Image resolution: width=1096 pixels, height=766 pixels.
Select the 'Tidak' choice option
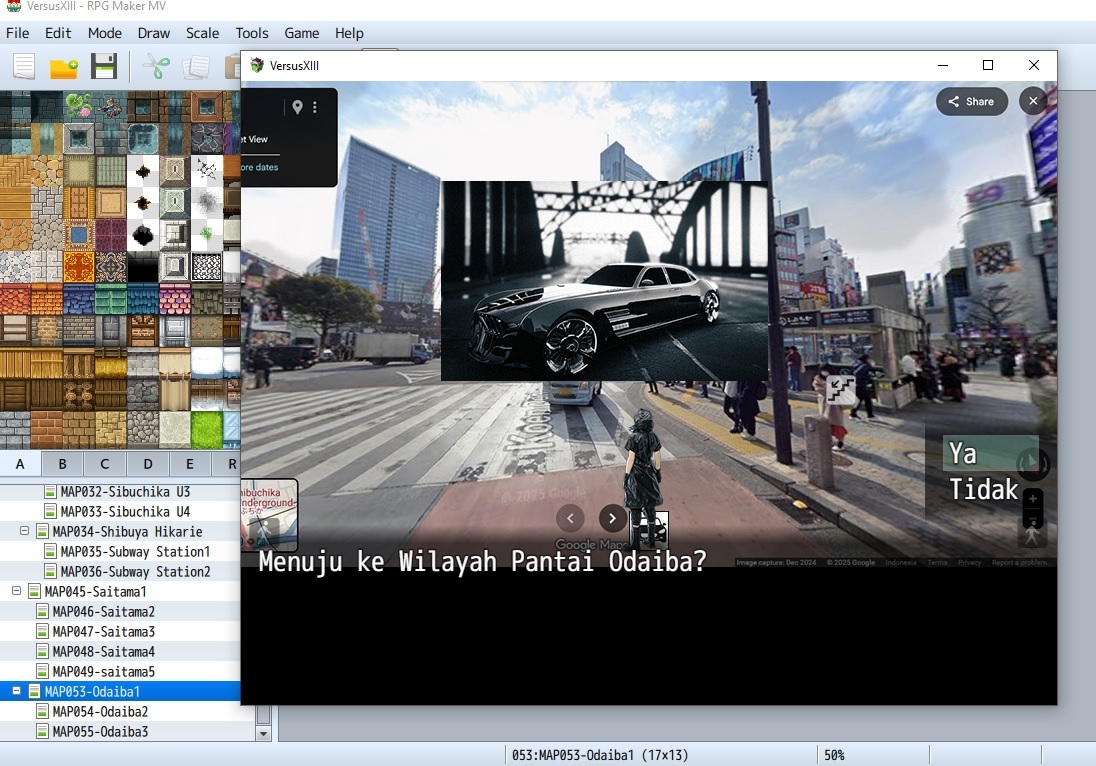point(983,490)
